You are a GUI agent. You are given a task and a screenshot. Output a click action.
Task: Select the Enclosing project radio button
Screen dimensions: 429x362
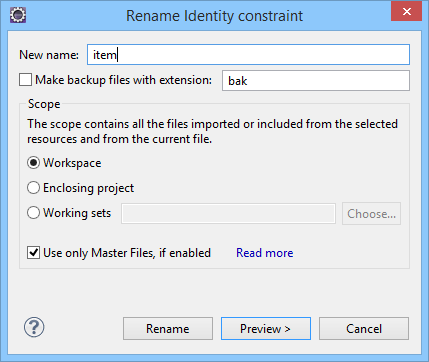(33, 188)
